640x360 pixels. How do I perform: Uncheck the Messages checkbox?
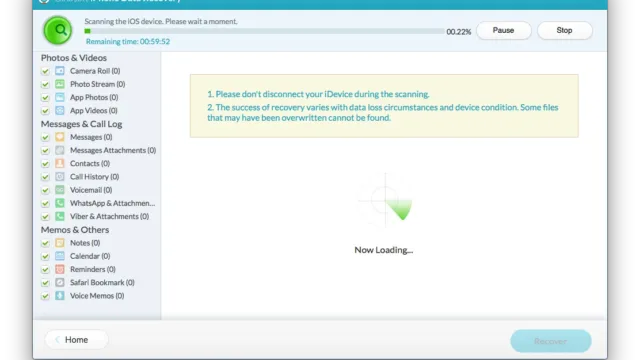click(45, 138)
